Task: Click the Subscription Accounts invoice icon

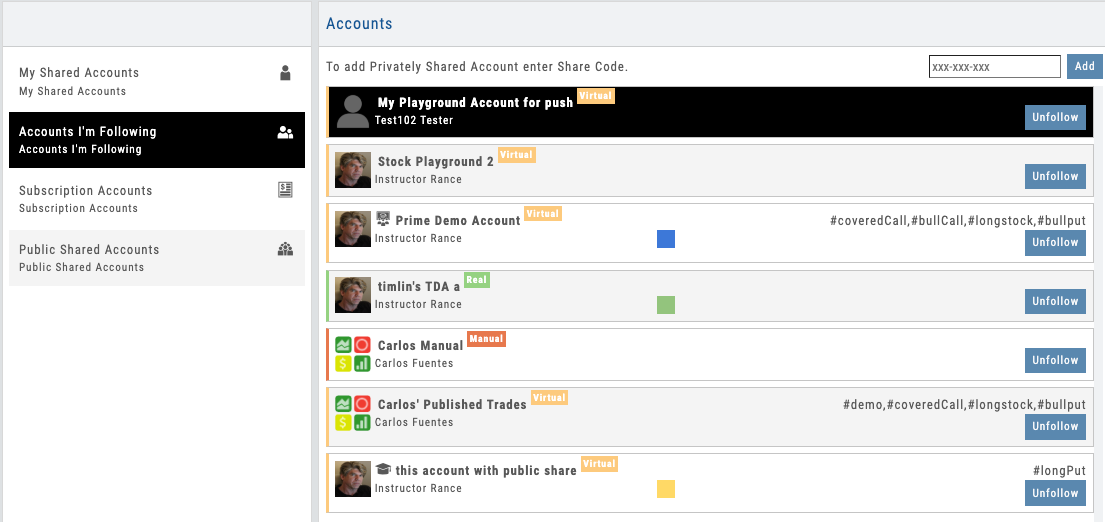Action: pyautogui.click(x=285, y=190)
